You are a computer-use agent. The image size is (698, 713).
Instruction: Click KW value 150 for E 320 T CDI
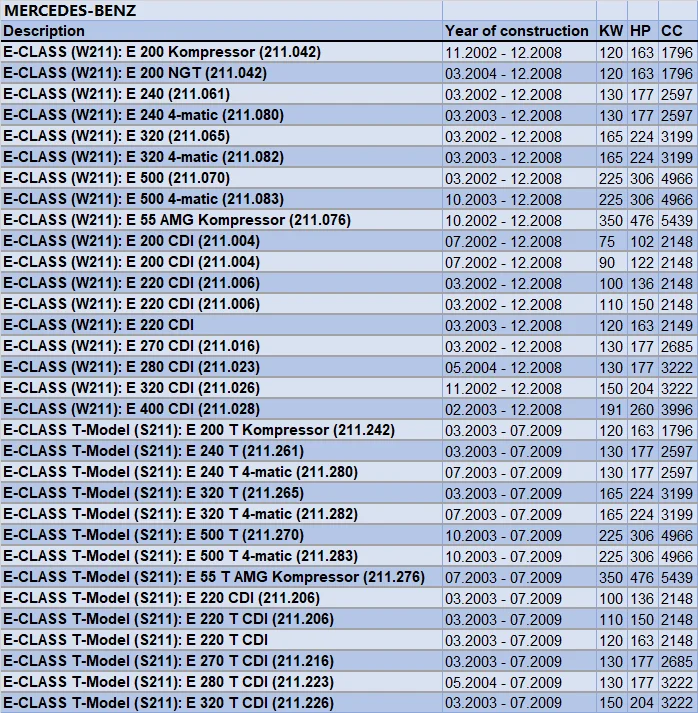click(x=612, y=702)
